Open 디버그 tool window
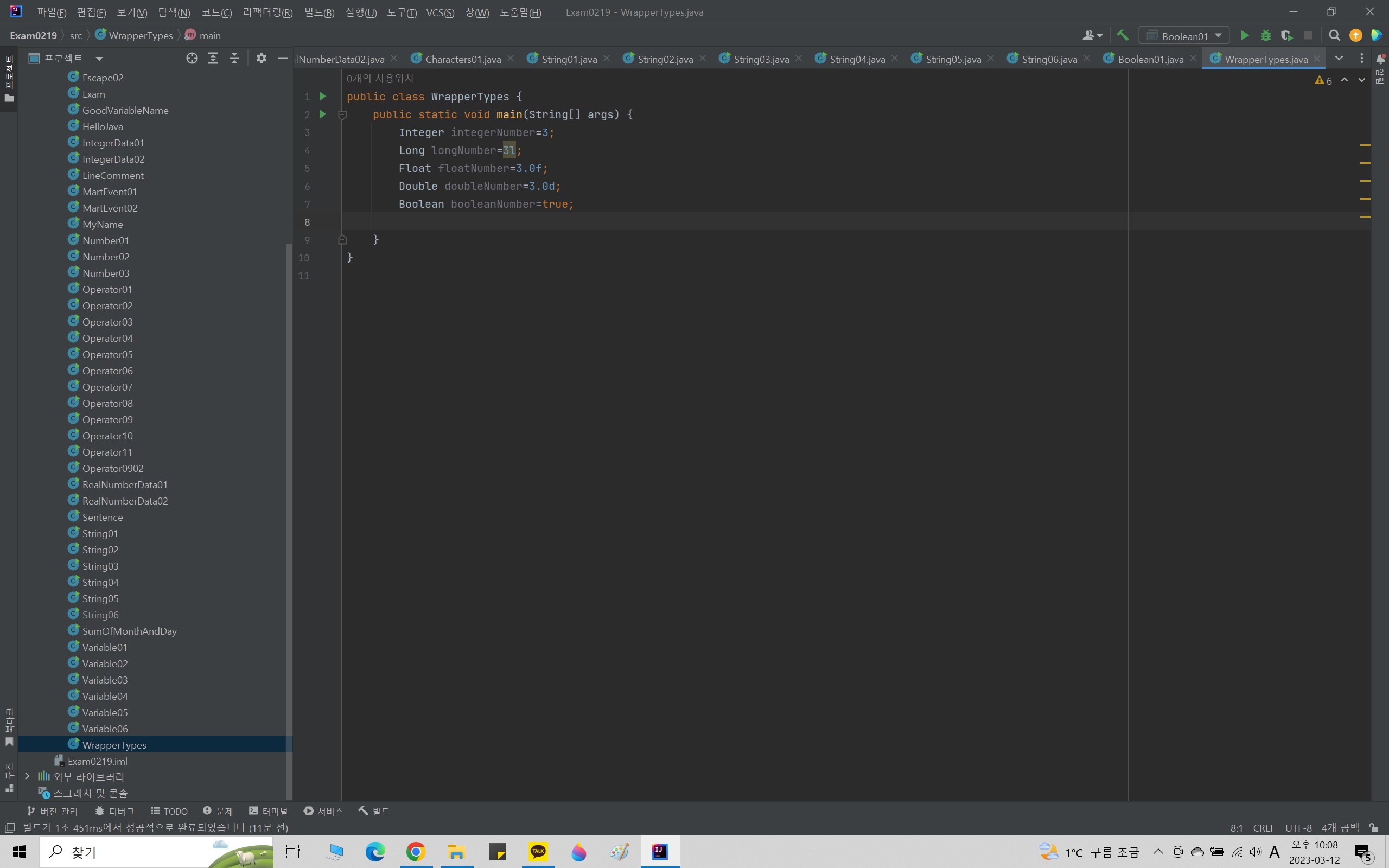This screenshot has width=1389, height=868. click(x=115, y=810)
